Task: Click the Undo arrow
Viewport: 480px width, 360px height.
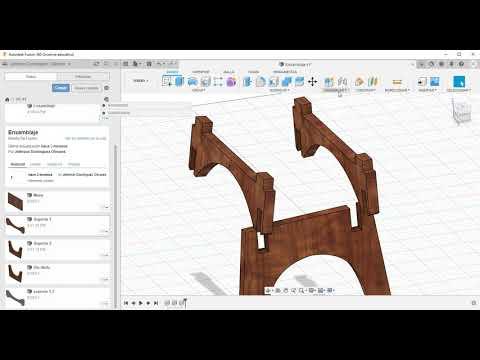Action: pos(160,64)
